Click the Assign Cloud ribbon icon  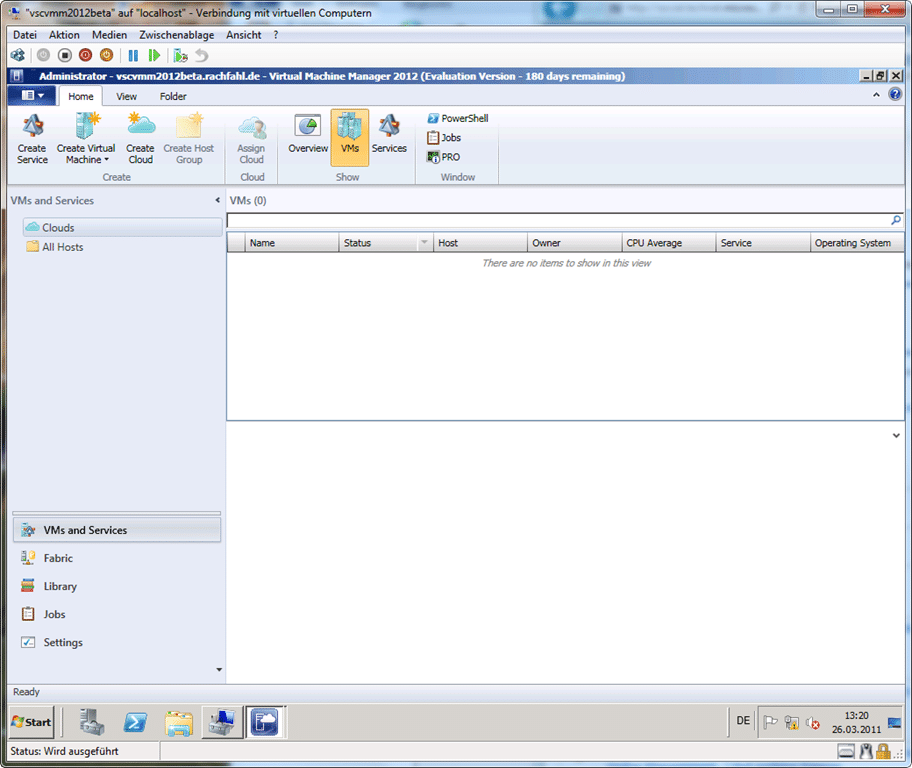(x=251, y=139)
